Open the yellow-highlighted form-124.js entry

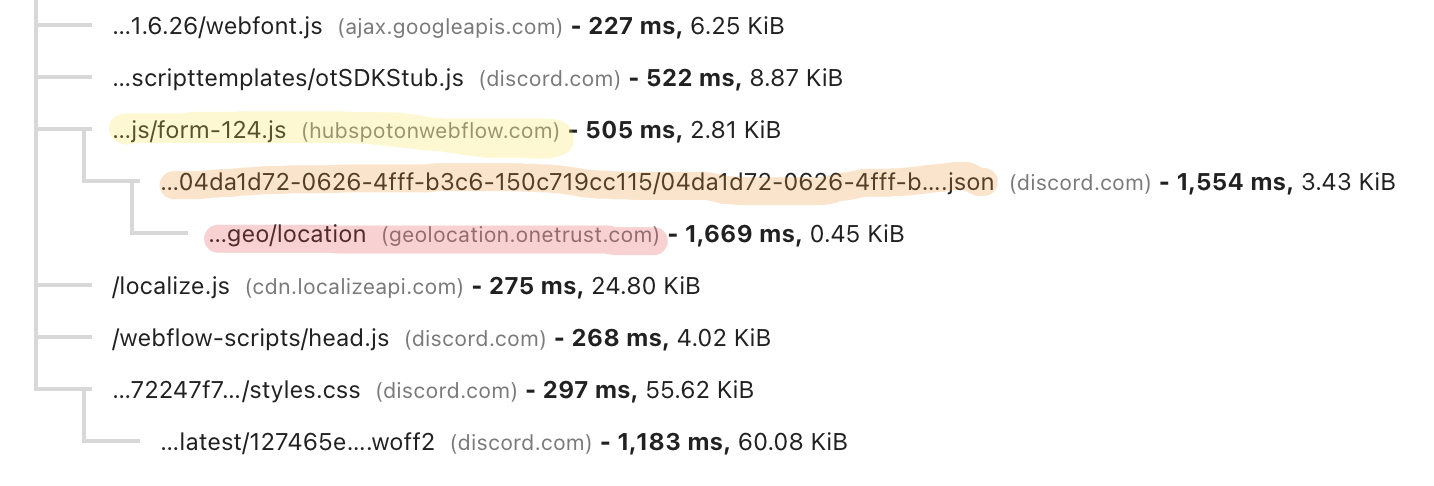200,130
